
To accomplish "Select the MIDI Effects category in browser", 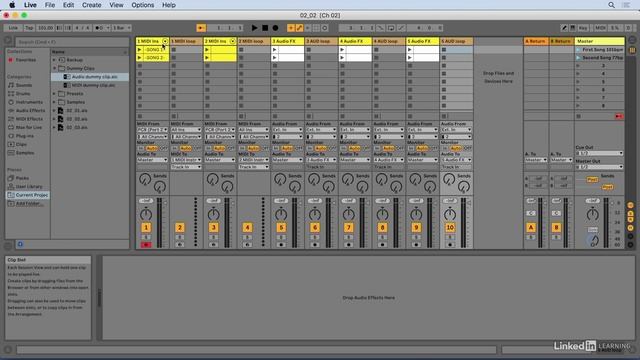I will pyautogui.click(x=29, y=119).
